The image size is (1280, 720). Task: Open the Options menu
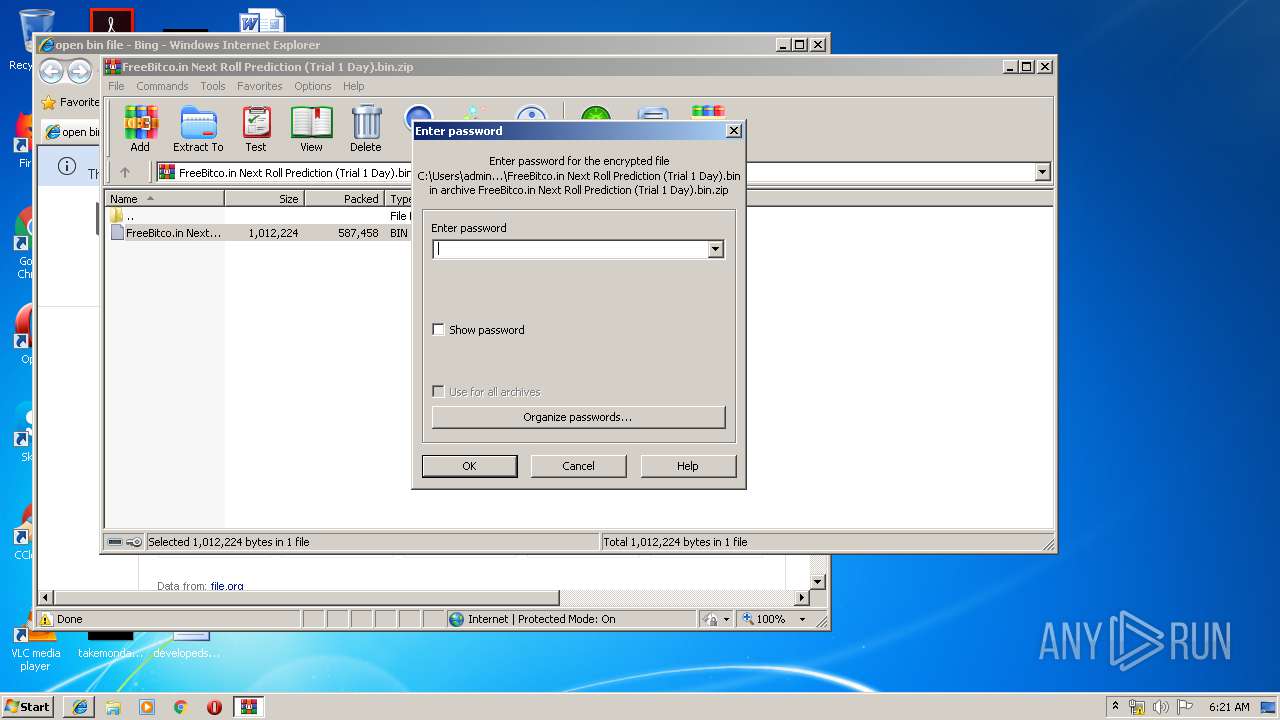pos(313,86)
